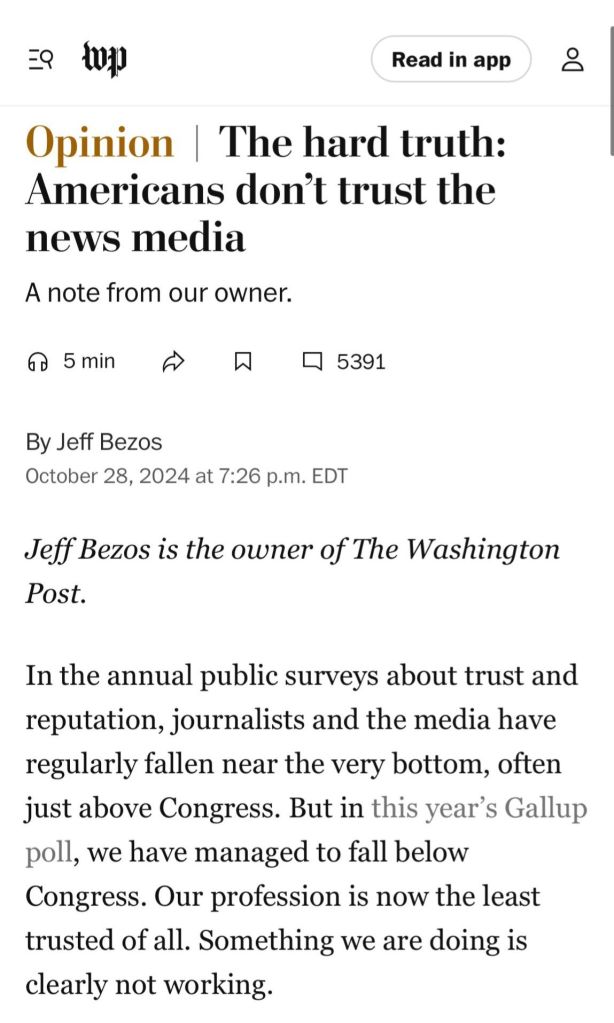Screen dimensions: 614x1023
Task: Open the Opinion section link
Action: [99, 142]
